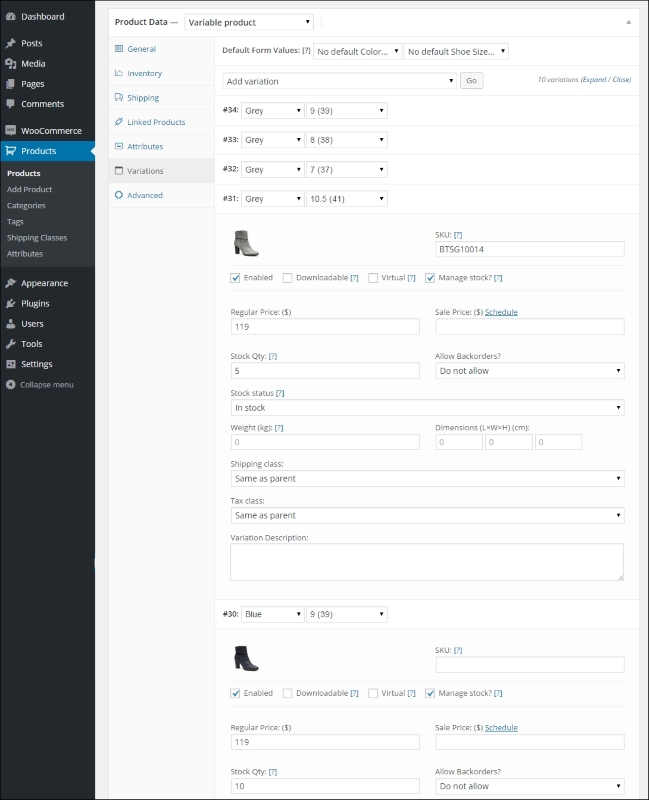Click Schedule link for variation #30 sale price
The image size is (649, 800).
[501, 727]
